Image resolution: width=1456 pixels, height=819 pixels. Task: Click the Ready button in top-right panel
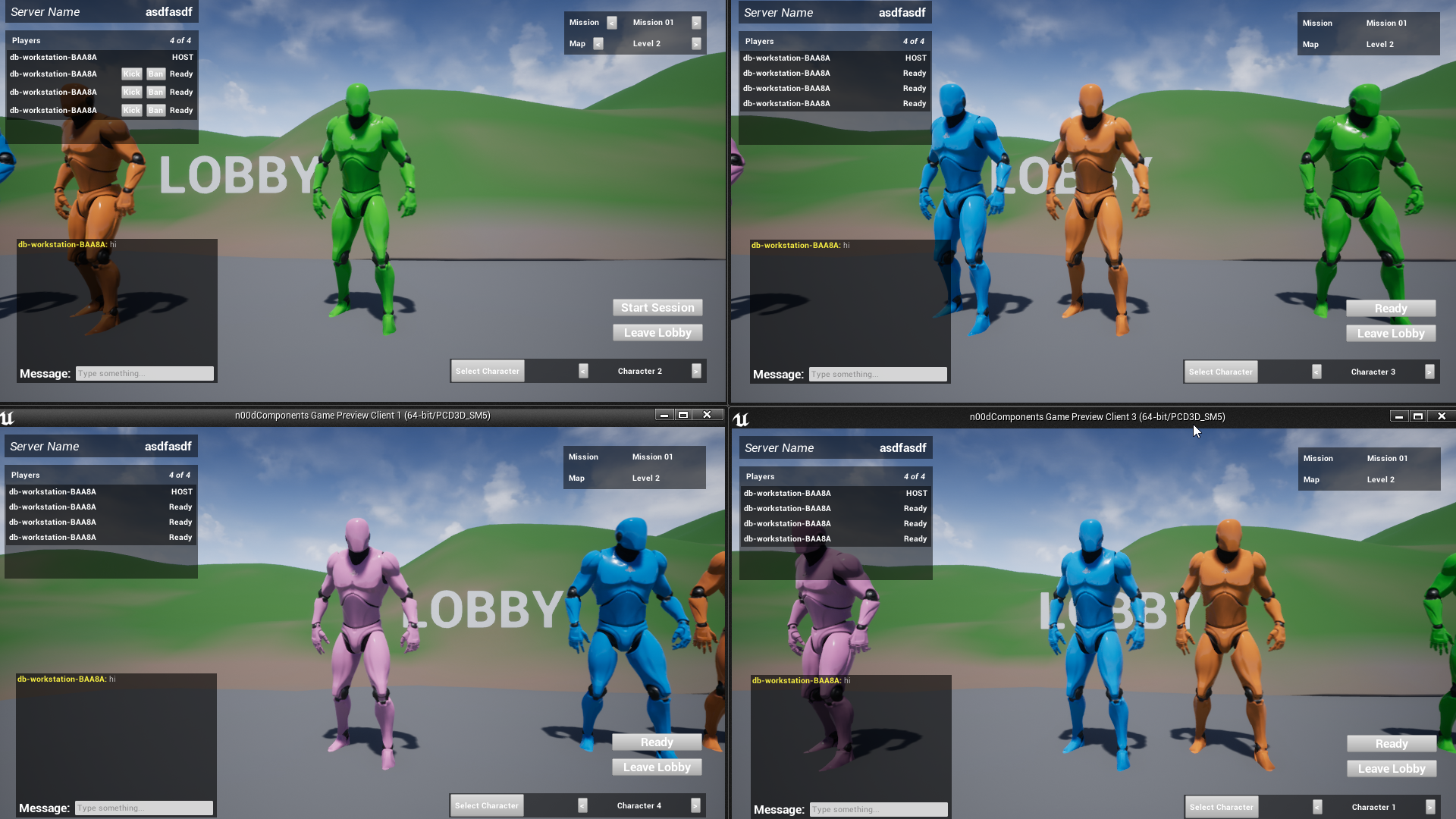[x=1391, y=307]
